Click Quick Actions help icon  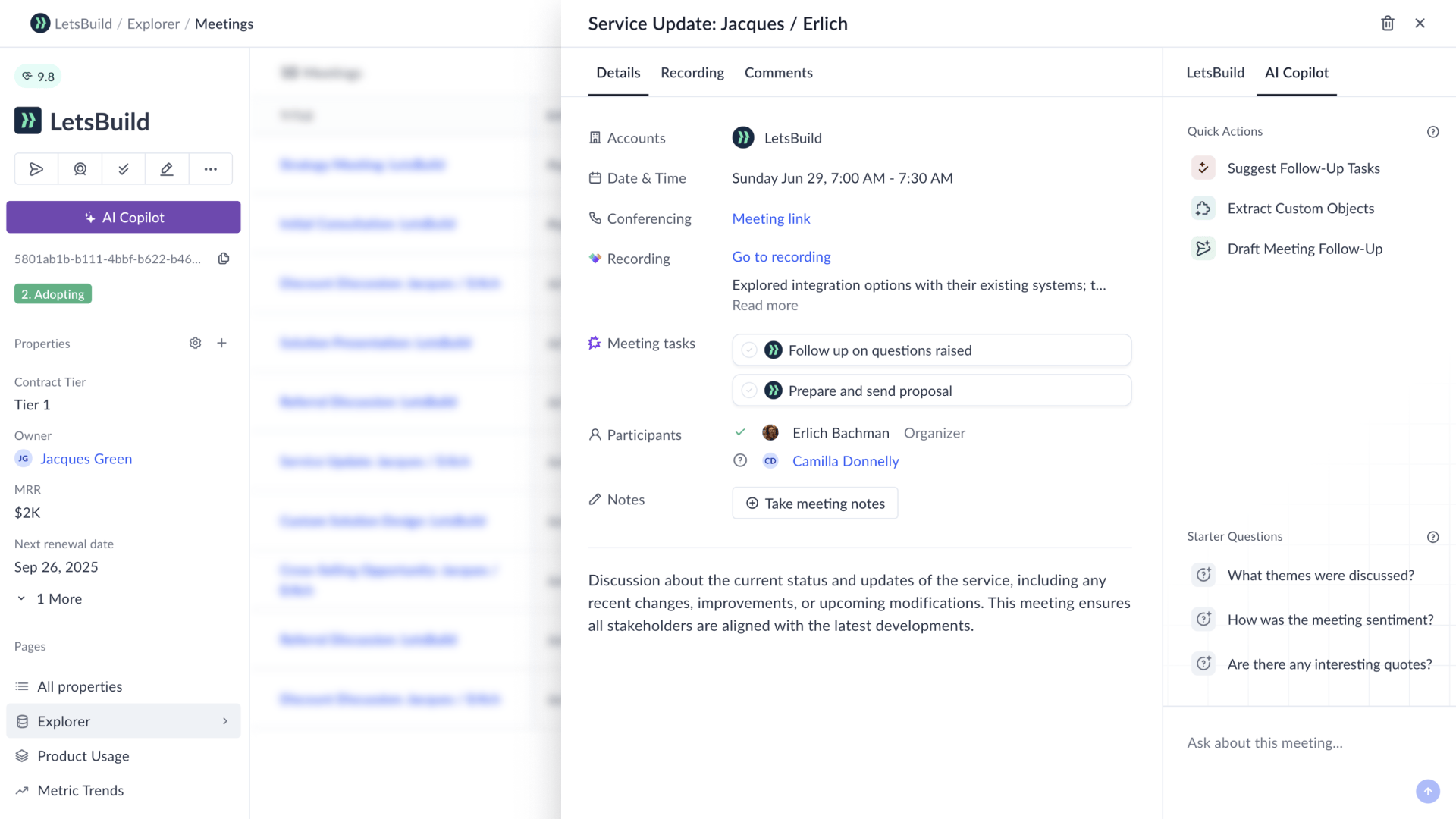click(x=1432, y=132)
